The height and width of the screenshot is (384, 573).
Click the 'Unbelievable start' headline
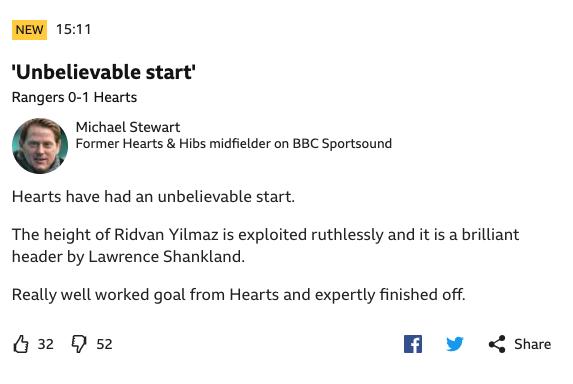(104, 72)
